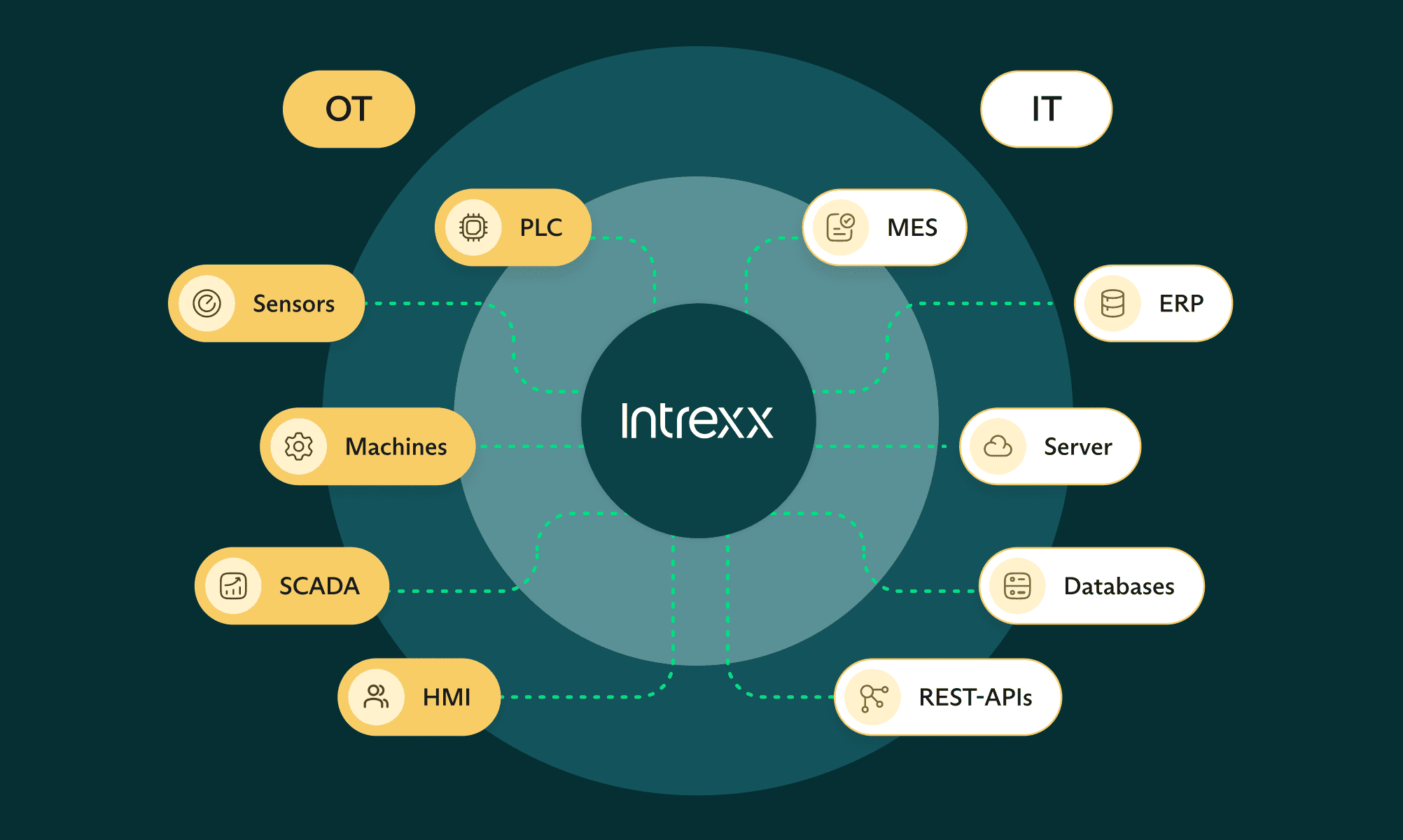Viewport: 1403px width, 840px height.
Task: Click the Server label text
Action: pos(1077,447)
